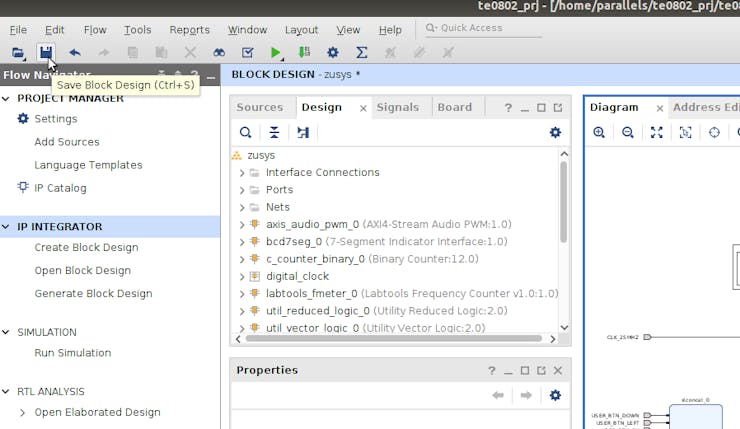
Task: Click the Save Block Design icon
Action: pos(46,52)
